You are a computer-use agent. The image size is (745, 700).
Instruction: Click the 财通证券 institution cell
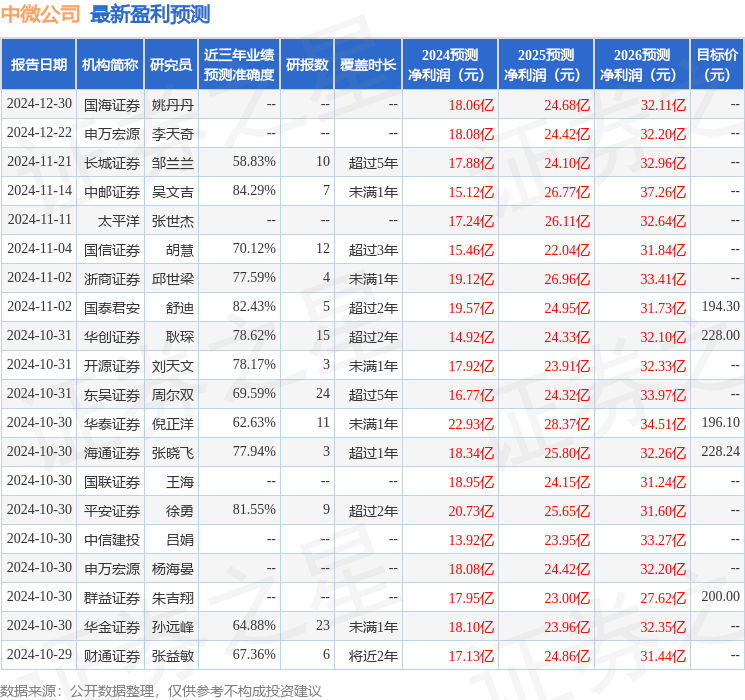(112, 656)
